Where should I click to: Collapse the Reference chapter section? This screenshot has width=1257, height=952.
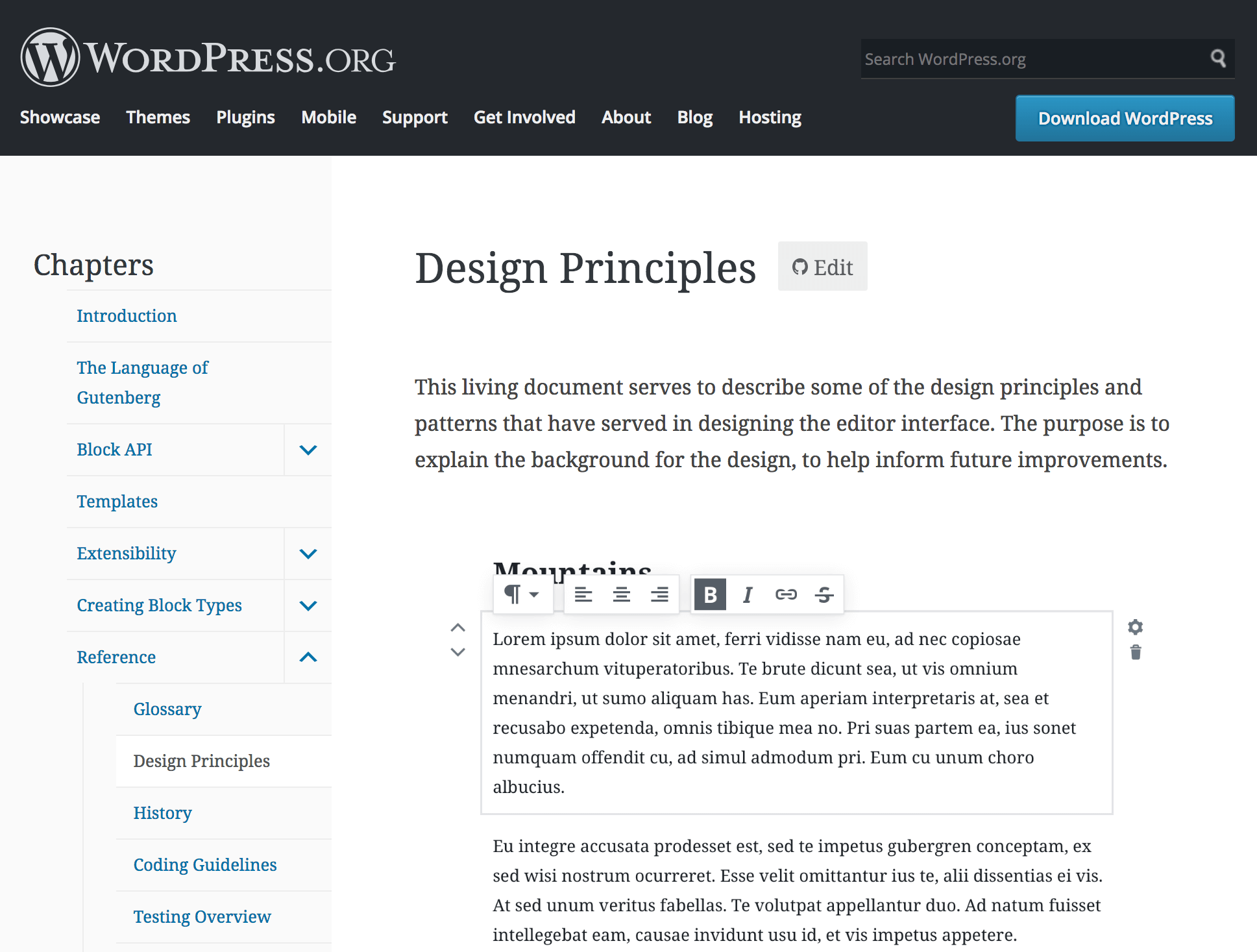(x=308, y=658)
